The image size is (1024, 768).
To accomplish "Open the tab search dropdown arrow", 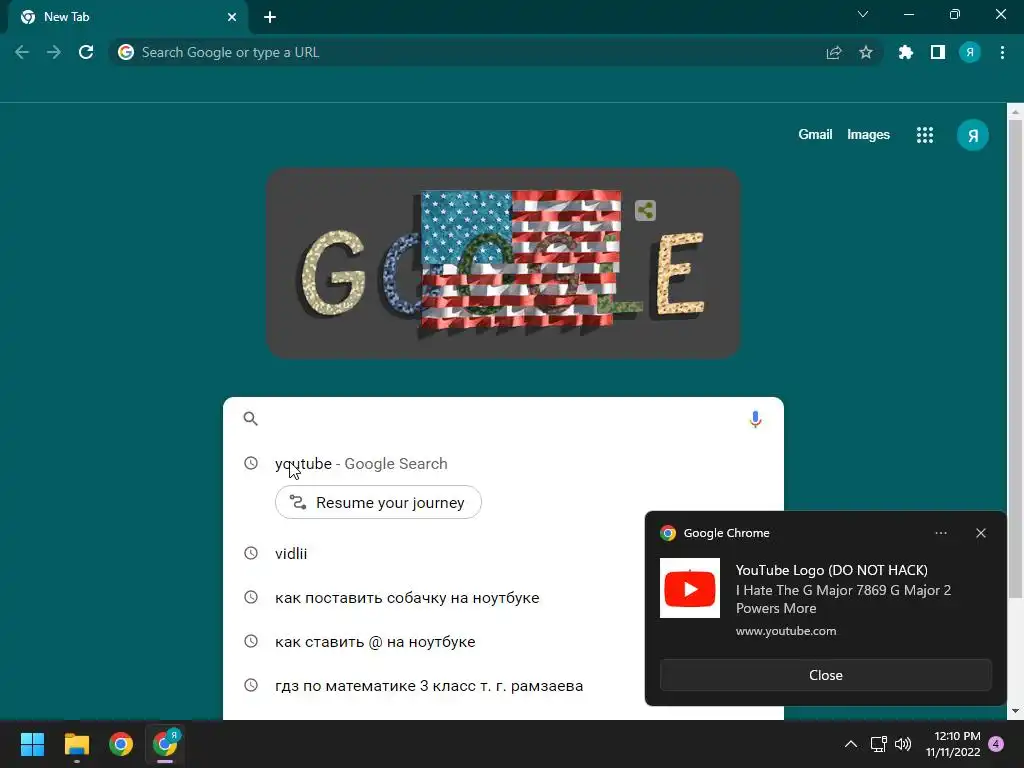I will 863,14.
